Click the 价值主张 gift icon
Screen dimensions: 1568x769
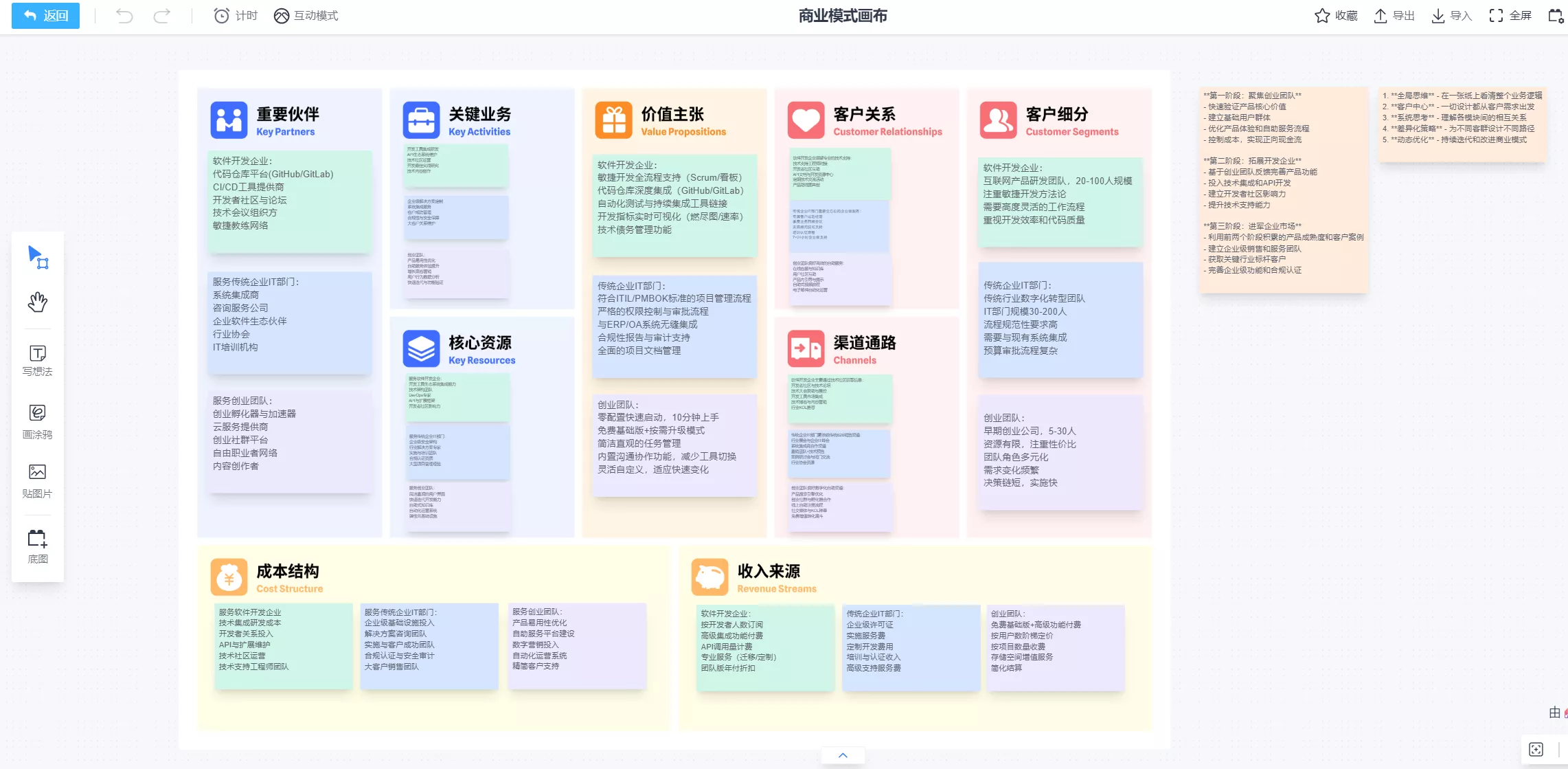(x=613, y=120)
